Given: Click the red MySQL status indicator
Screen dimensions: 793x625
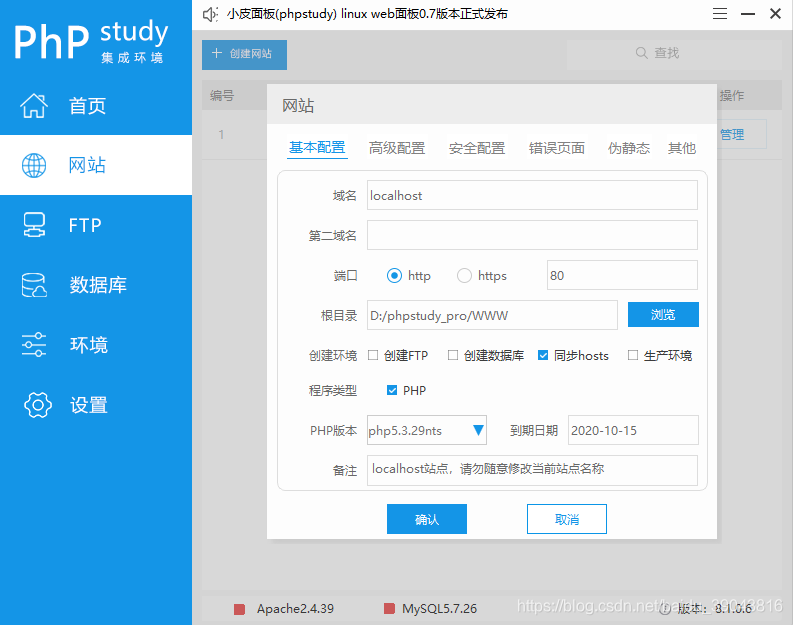Looking at the screenshot, I should [389, 608].
